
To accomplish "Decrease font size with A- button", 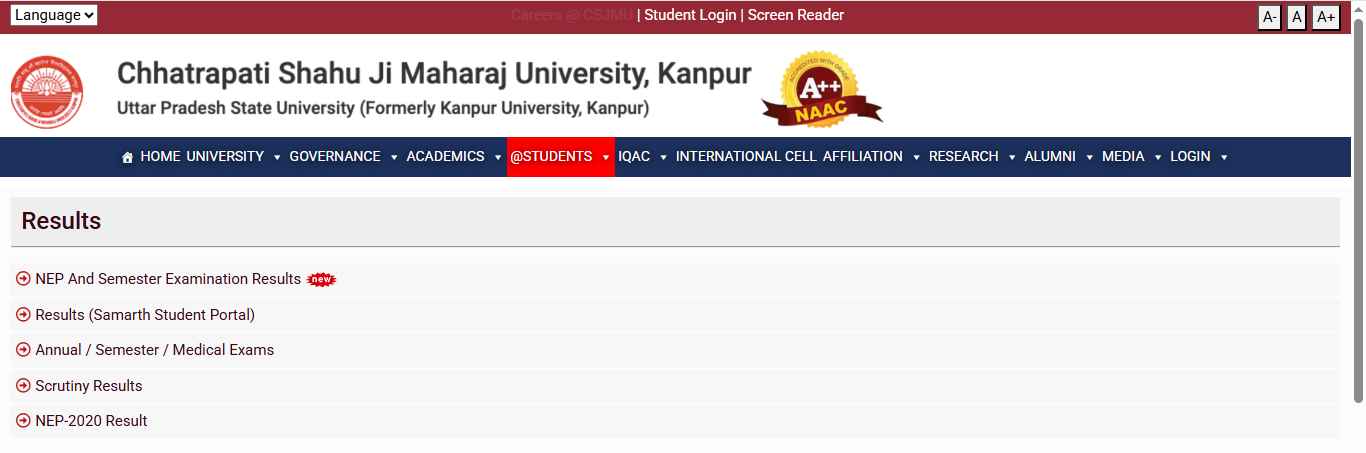I will coord(1270,17).
